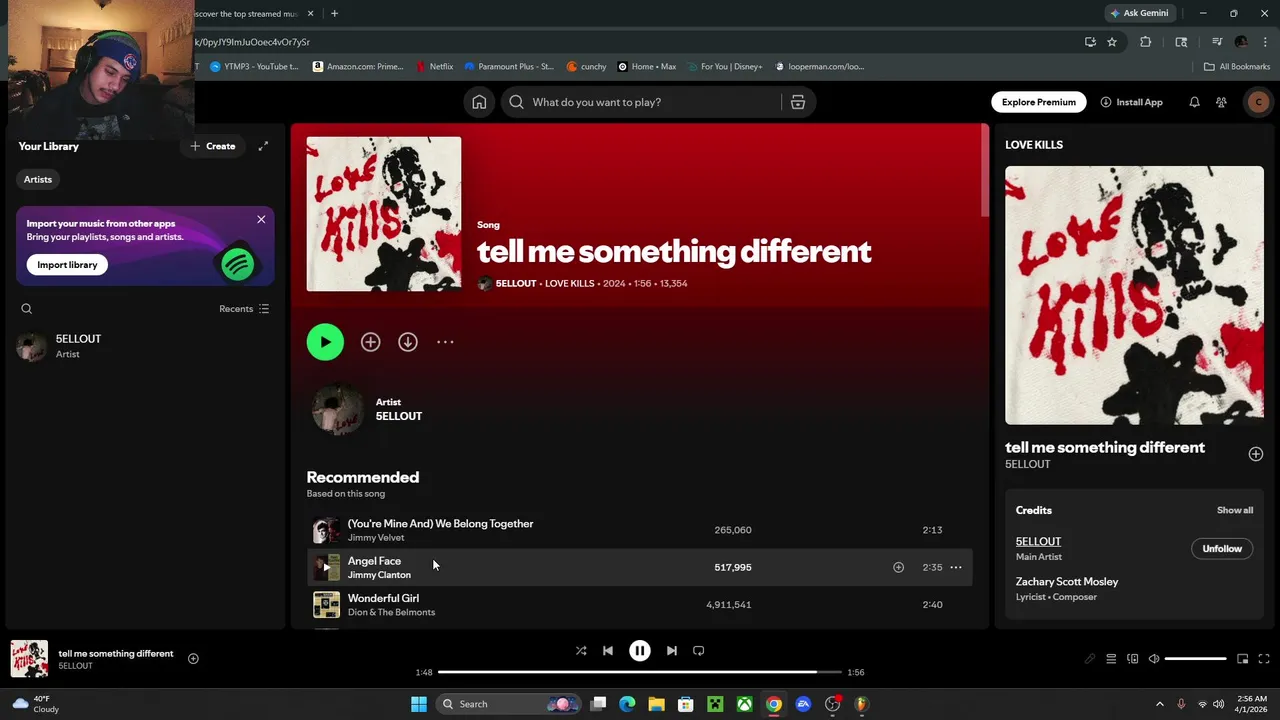
Task: Seek on the song progress bar
Action: pyautogui.click(x=640, y=672)
